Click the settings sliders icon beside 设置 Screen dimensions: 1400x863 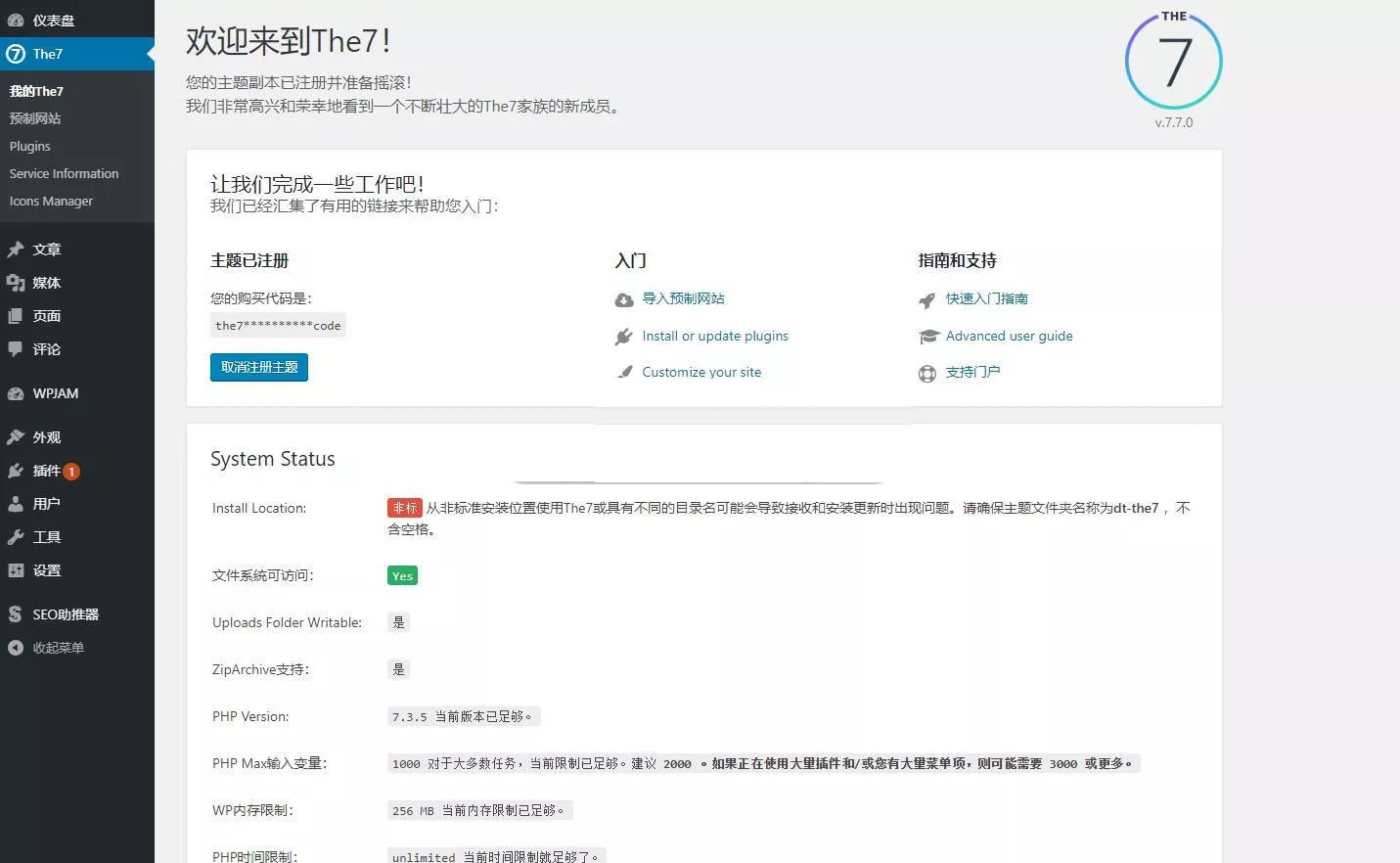coord(16,570)
